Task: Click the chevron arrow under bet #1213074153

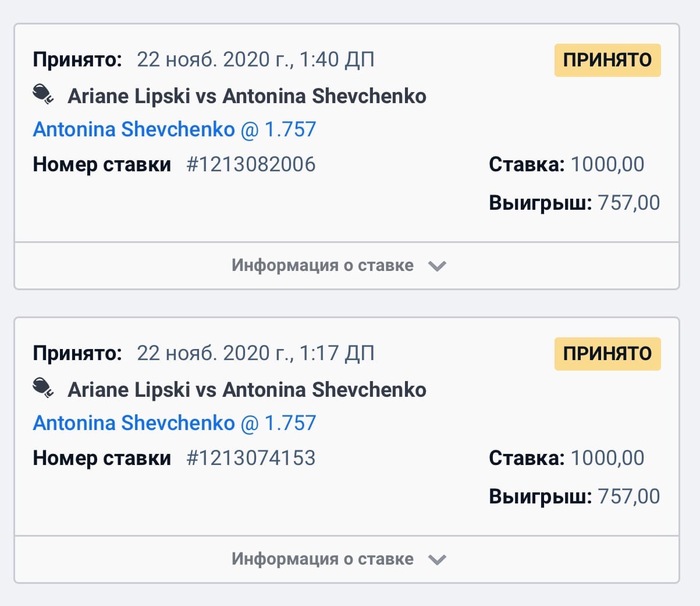Action: tap(437, 560)
